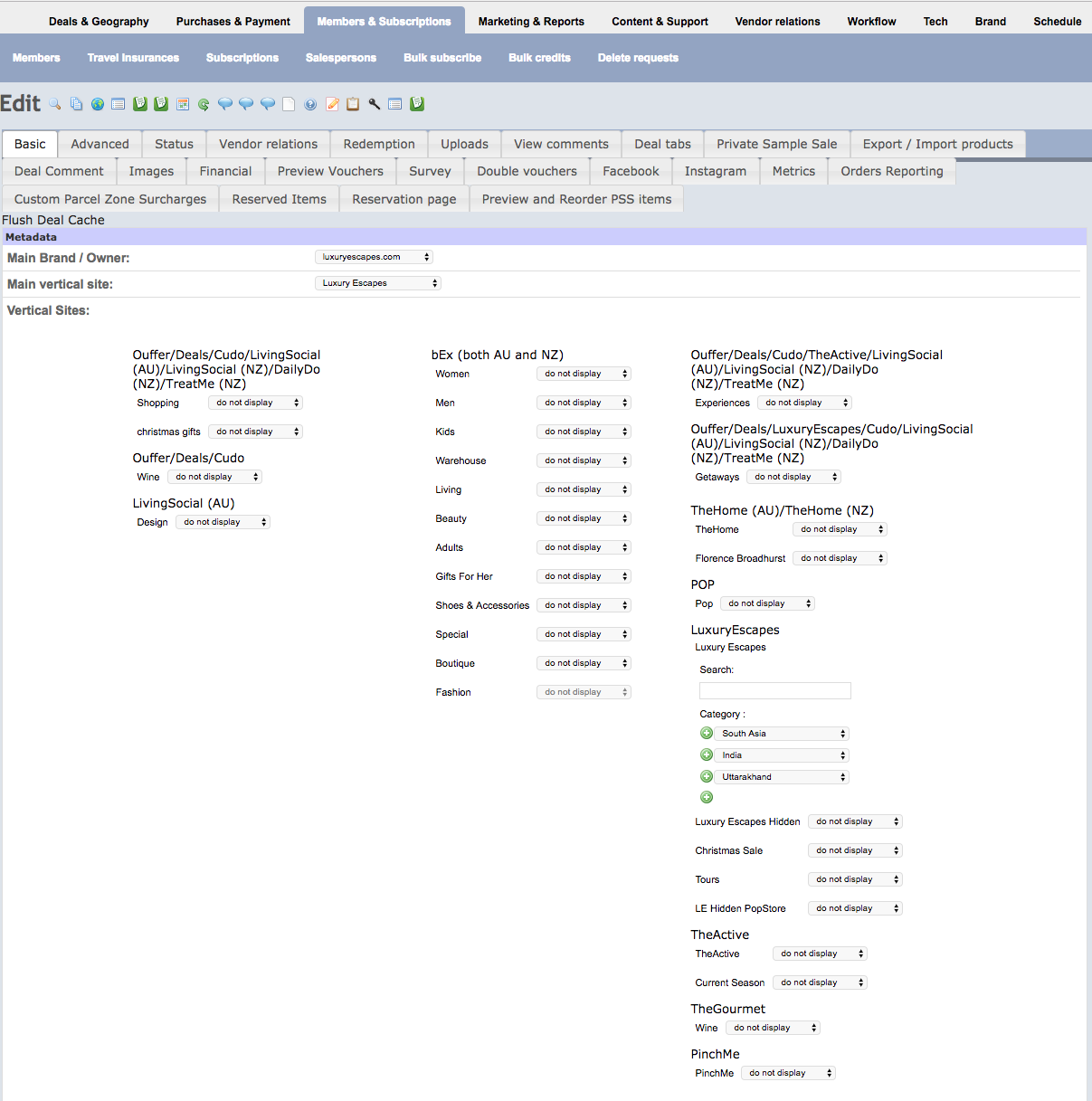
Task: Click the green refresh arrow icon
Action: 204,104
